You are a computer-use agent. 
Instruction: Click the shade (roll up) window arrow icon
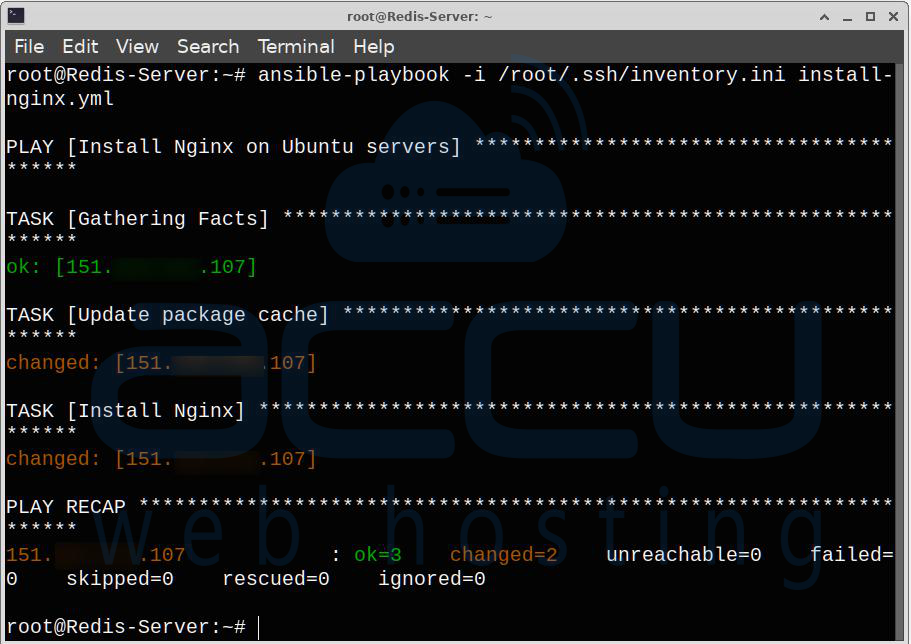tap(824, 17)
